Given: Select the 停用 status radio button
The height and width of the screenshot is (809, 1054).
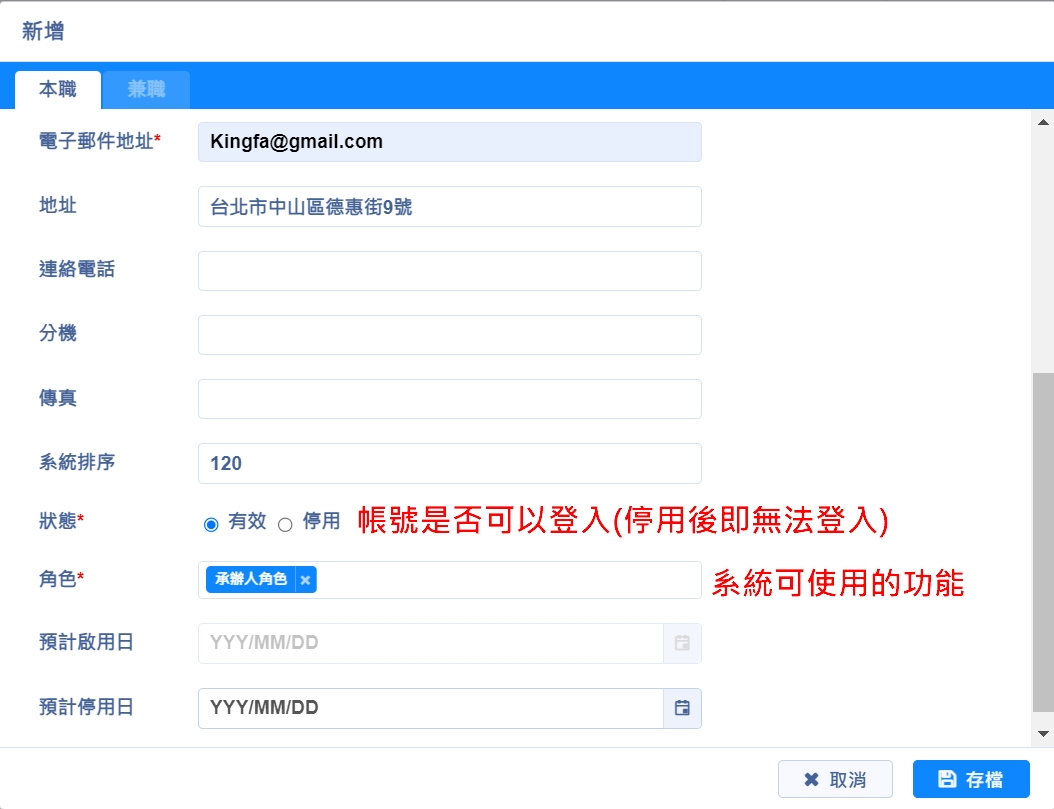Looking at the screenshot, I should (x=285, y=524).
